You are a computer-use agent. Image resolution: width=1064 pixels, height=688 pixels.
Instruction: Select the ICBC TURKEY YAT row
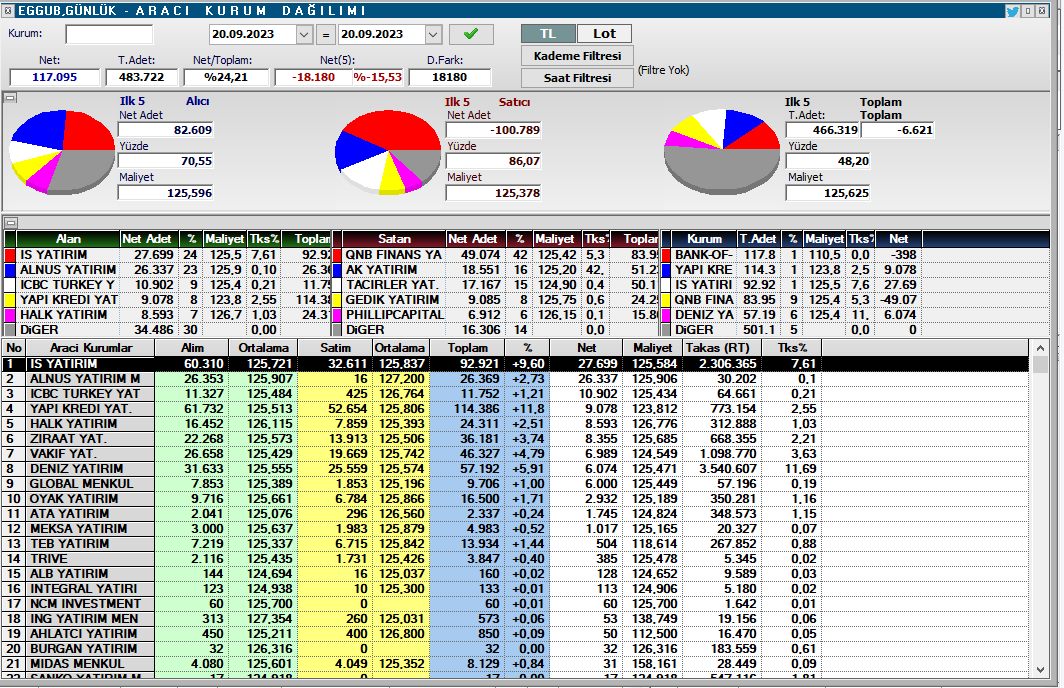pos(515,394)
